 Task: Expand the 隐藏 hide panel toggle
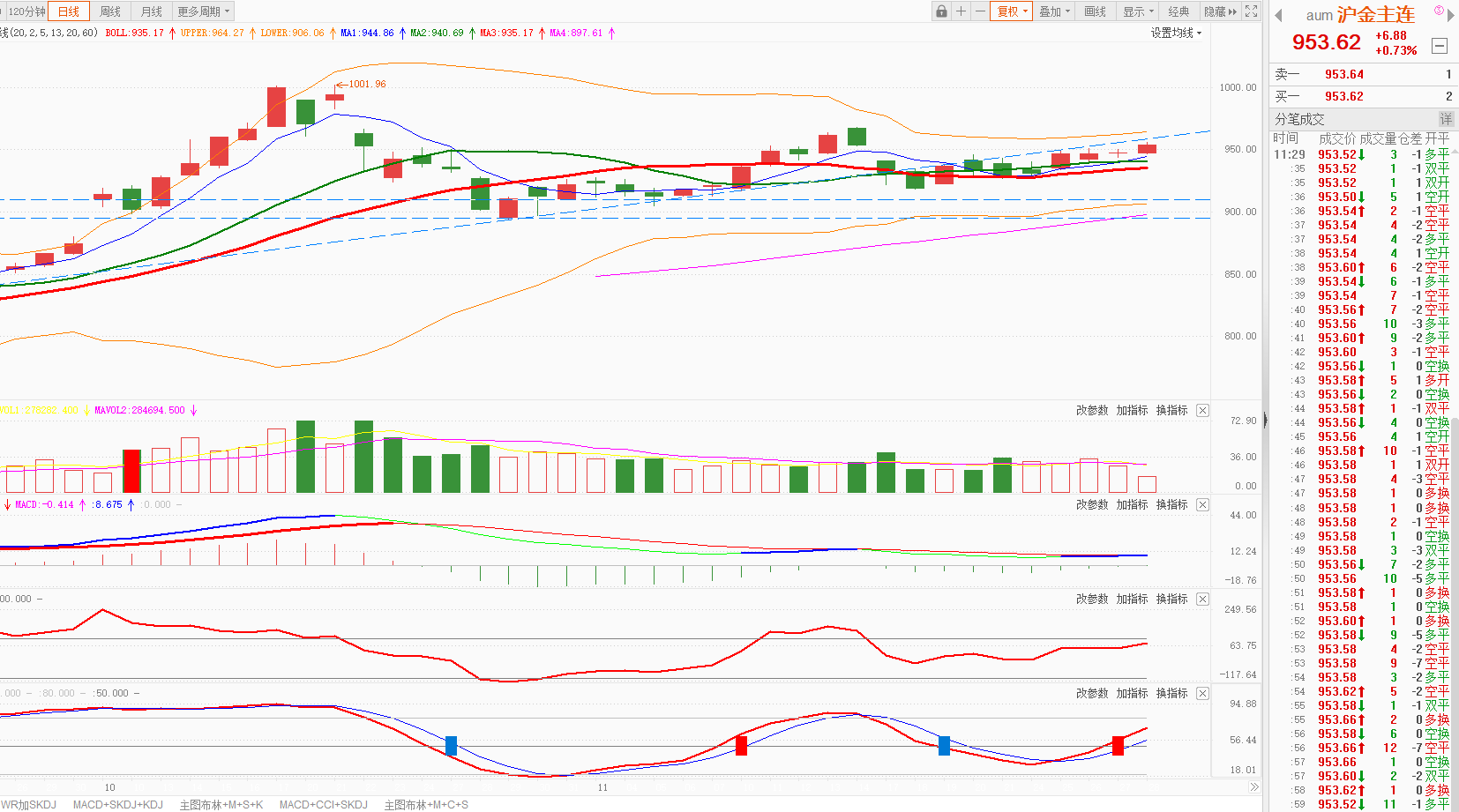coord(1221,11)
